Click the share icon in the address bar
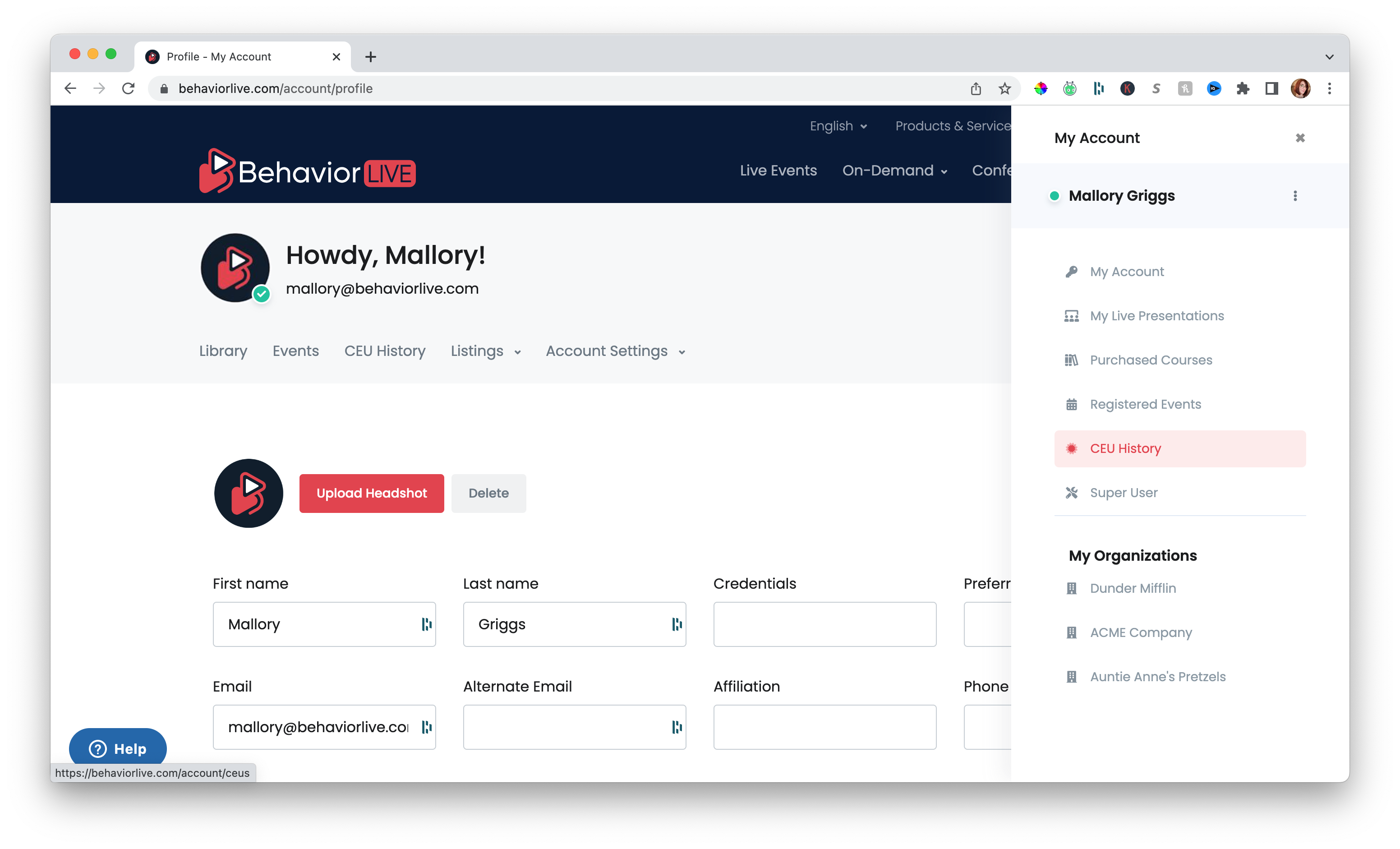This screenshot has height=849, width=1400. tap(976, 89)
